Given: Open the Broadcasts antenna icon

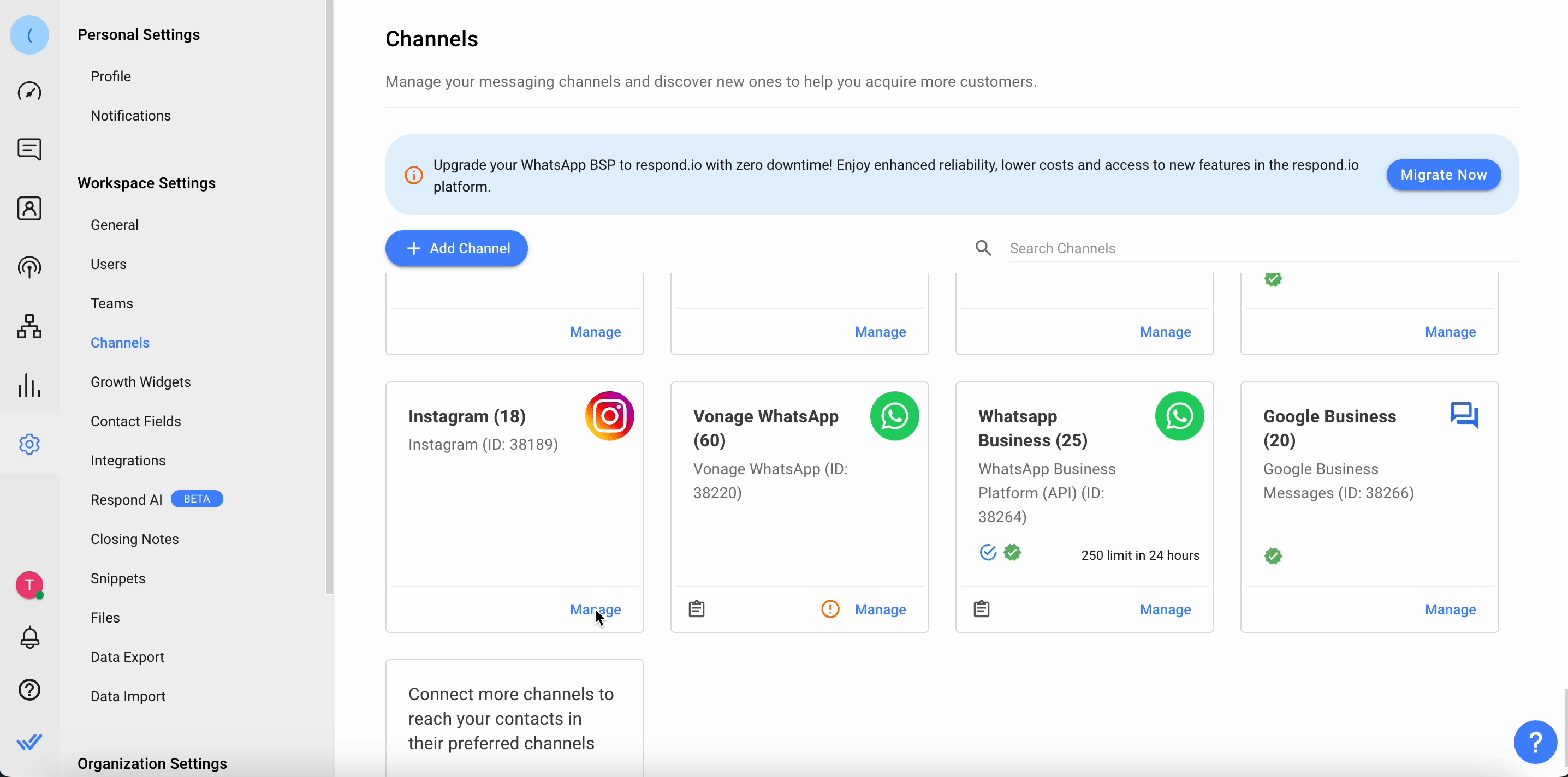Looking at the screenshot, I should click(29, 267).
